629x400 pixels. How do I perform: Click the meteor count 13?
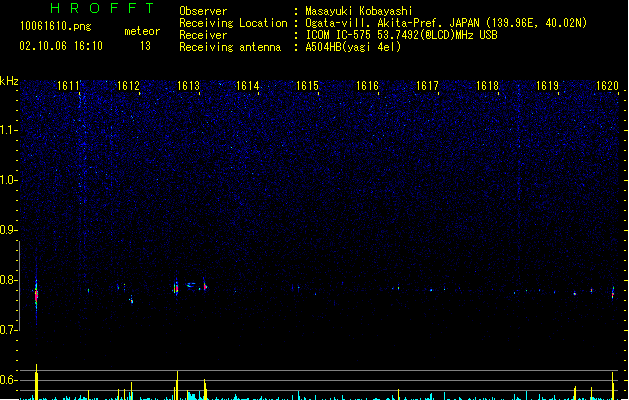click(x=145, y=46)
